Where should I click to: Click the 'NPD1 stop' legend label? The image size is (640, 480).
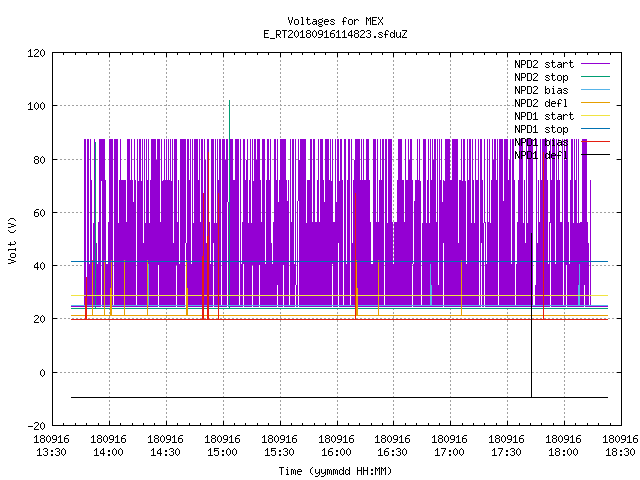pyautogui.click(x=541, y=129)
